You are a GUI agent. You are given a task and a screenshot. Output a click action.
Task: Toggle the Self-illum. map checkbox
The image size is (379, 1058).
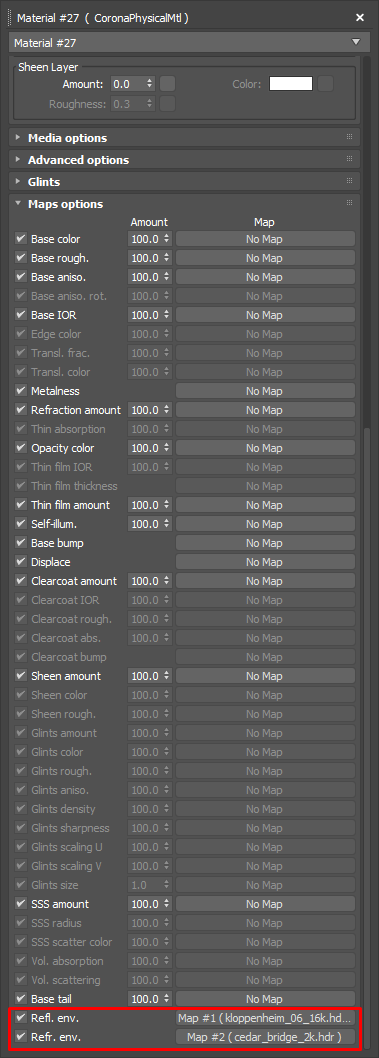(x=21, y=524)
